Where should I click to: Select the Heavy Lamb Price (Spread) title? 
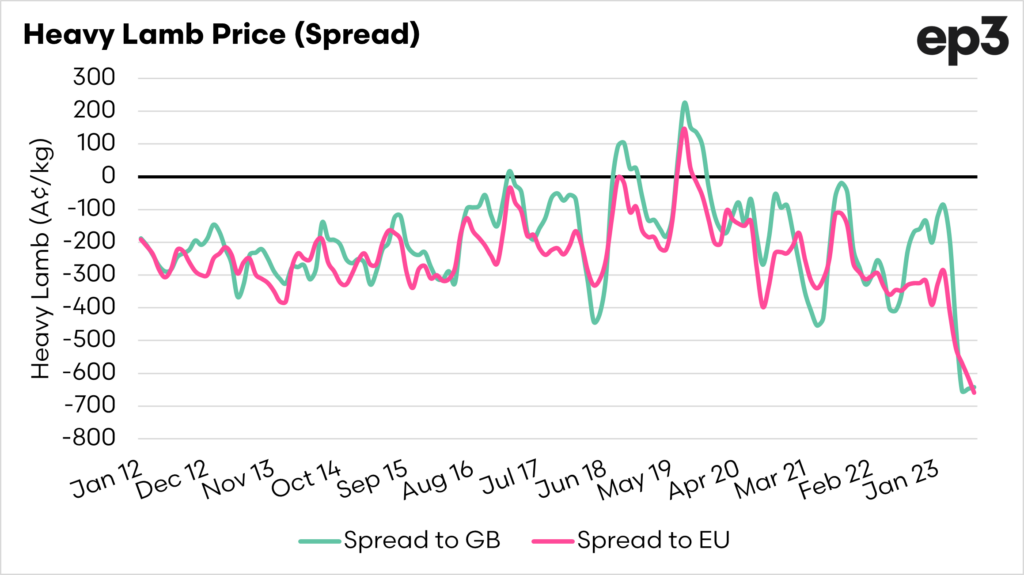[220, 35]
